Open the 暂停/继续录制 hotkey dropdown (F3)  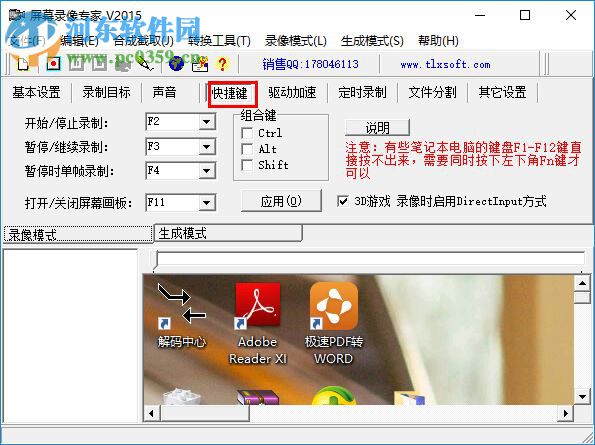click(207, 147)
